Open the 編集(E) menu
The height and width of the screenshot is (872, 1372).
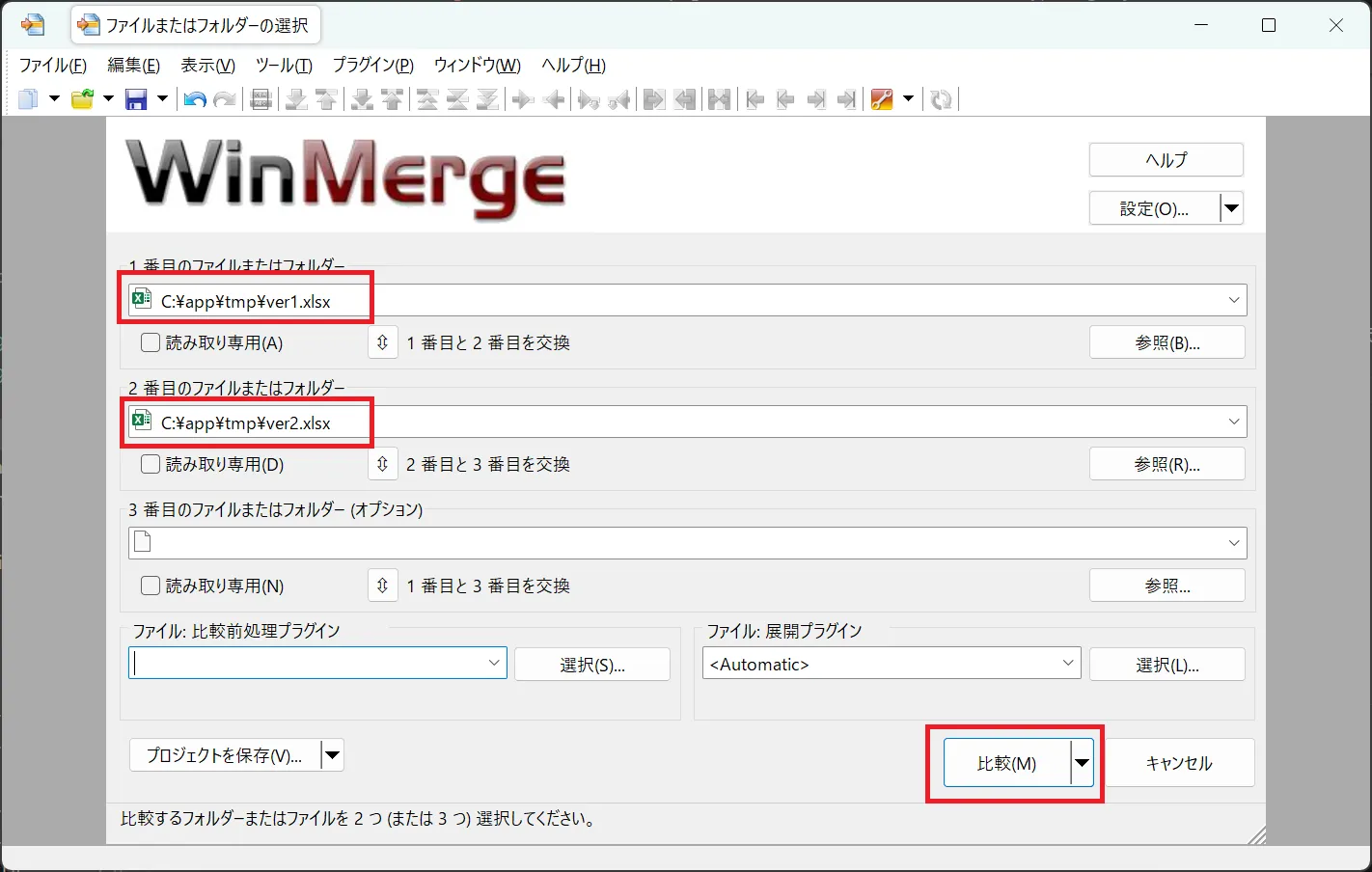click(x=133, y=65)
